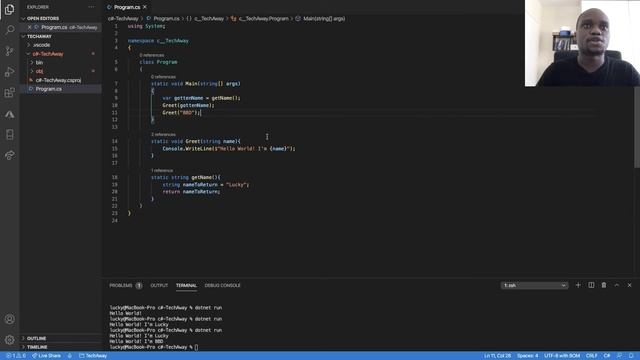Click the references CodeLens above Greet method
Image resolution: width=640 pixels, height=360 pixels.
click(x=163, y=134)
